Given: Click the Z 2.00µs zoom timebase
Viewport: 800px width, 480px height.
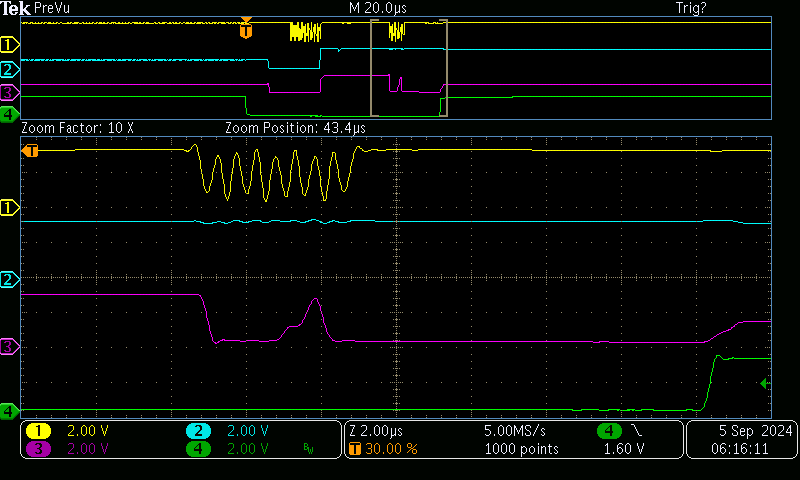Looking at the screenshot, I should click(x=376, y=431).
